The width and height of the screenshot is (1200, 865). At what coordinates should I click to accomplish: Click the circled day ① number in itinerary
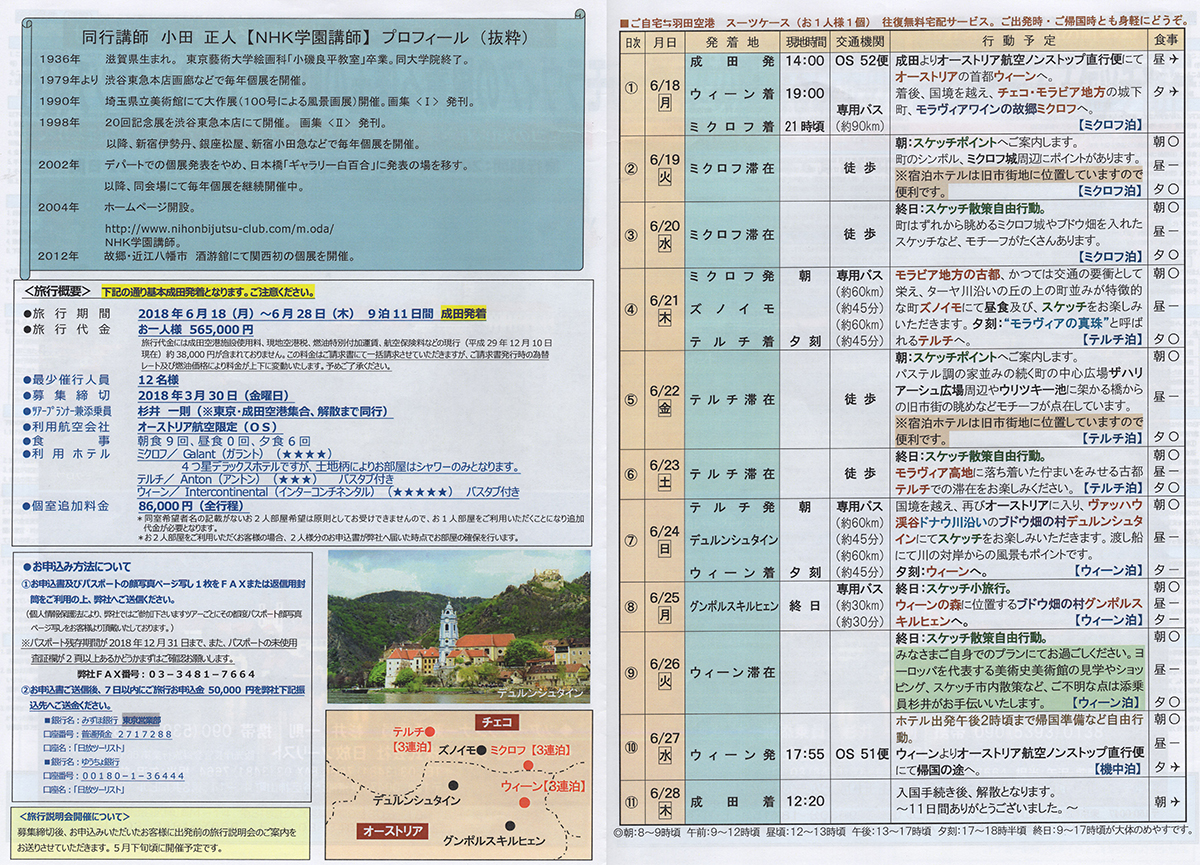[x=631, y=85]
